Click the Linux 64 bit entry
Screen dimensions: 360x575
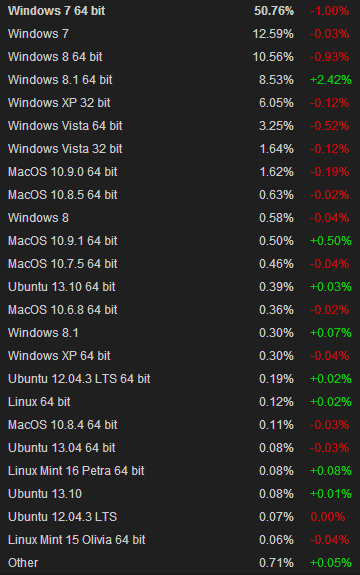(39, 402)
